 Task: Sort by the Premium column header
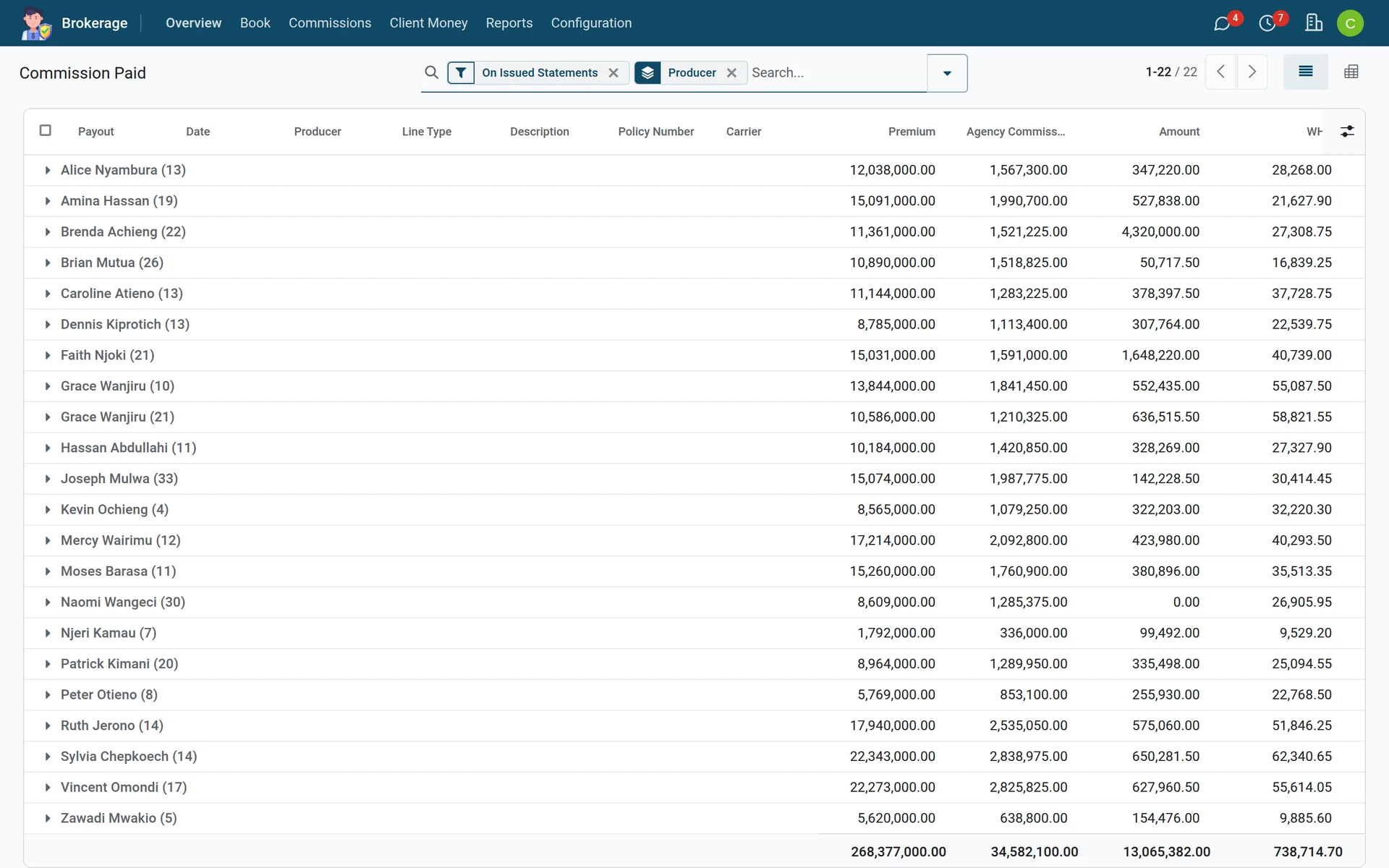[912, 132]
